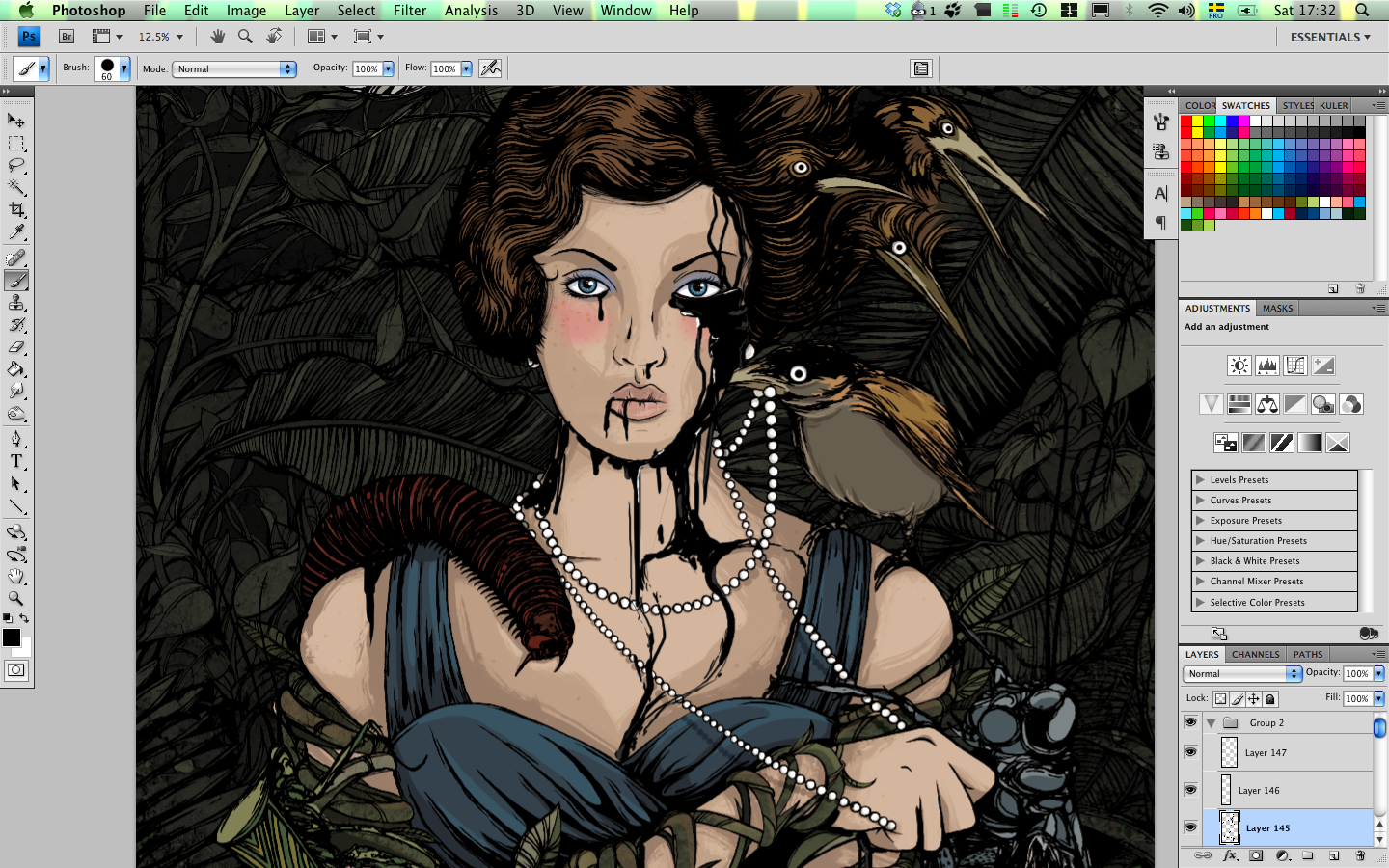Select the Type tool
Viewport: 1389px width, 868px height.
[16, 462]
